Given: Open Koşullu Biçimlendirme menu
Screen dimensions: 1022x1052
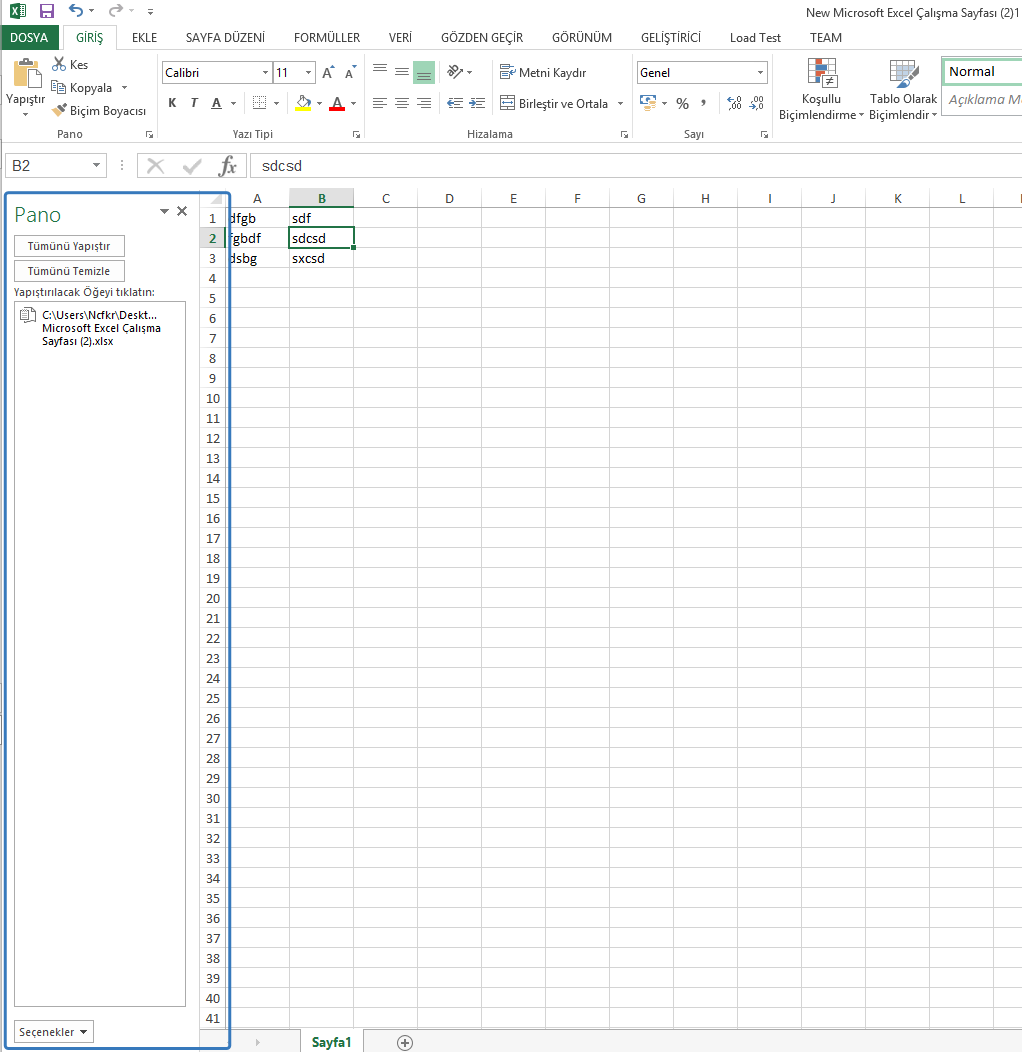Looking at the screenshot, I should point(821,89).
